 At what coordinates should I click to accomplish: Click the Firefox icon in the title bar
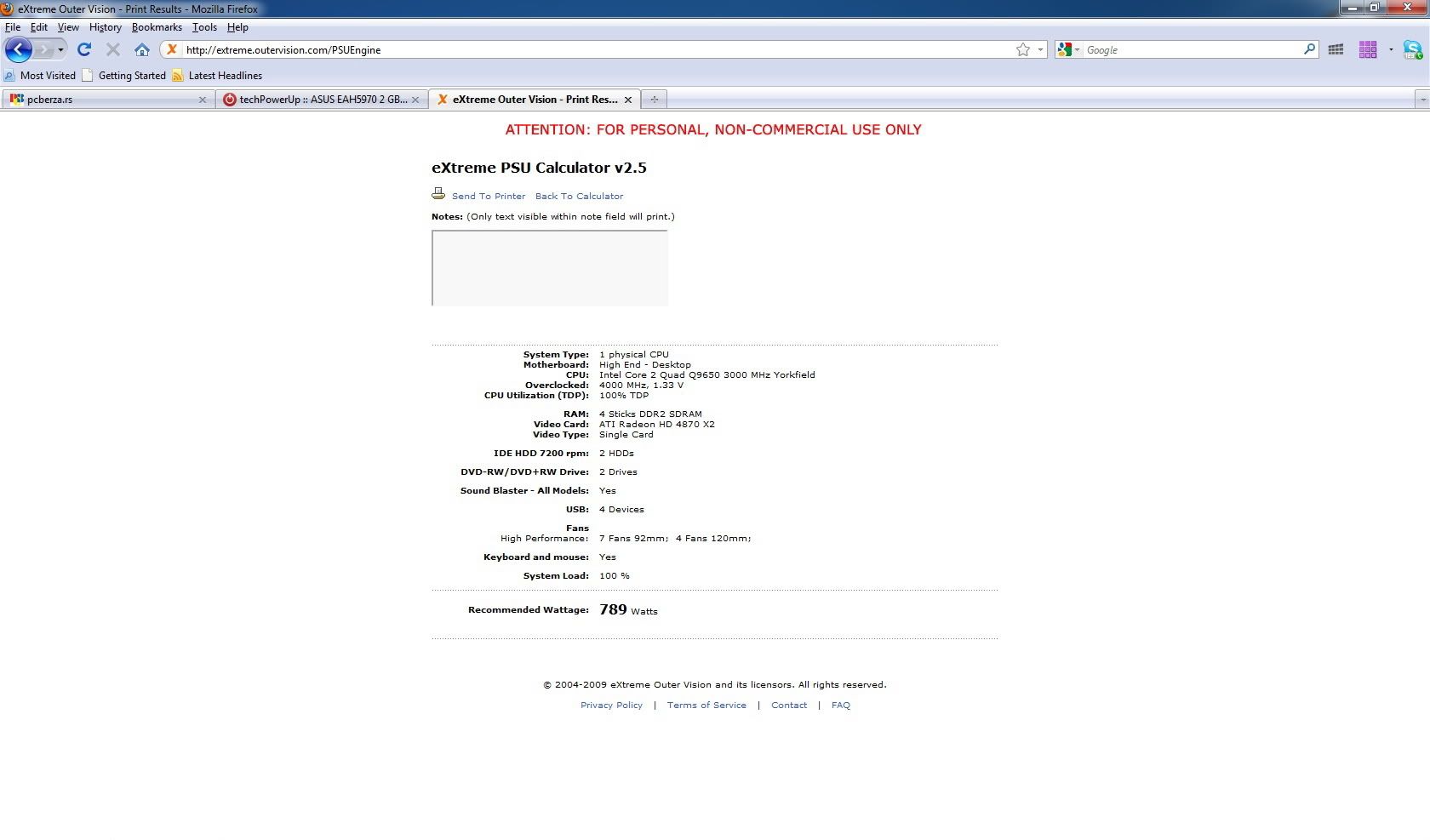[8, 9]
